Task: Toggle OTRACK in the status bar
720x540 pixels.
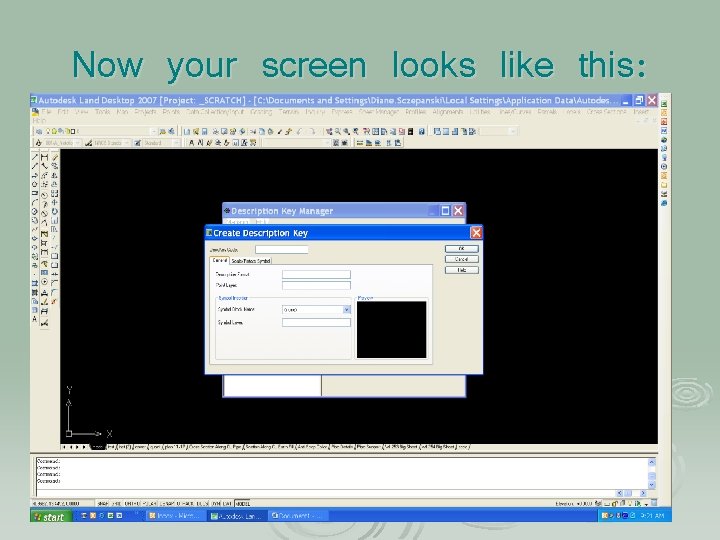Action: pyautogui.click(x=185, y=503)
